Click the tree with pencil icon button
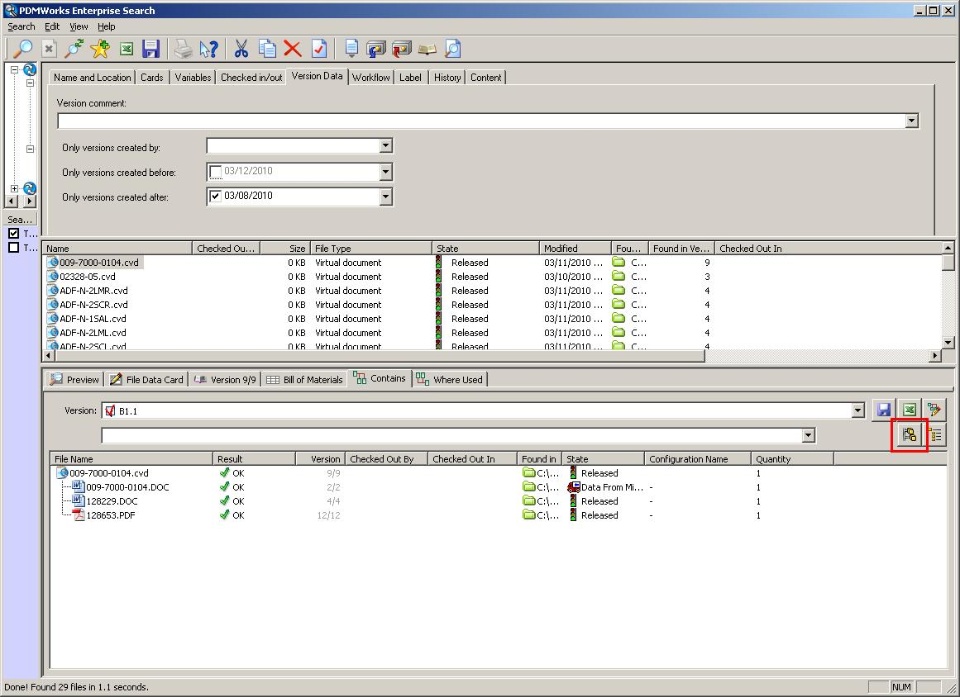The image size is (960, 697). tap(935, 410)
